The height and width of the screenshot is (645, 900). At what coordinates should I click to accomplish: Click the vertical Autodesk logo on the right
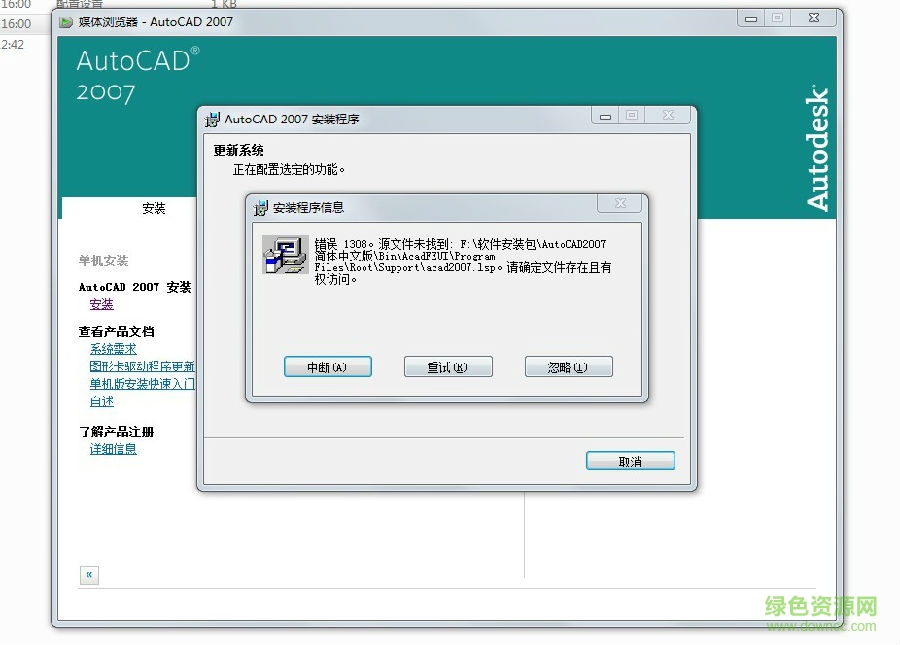(818, 150)
